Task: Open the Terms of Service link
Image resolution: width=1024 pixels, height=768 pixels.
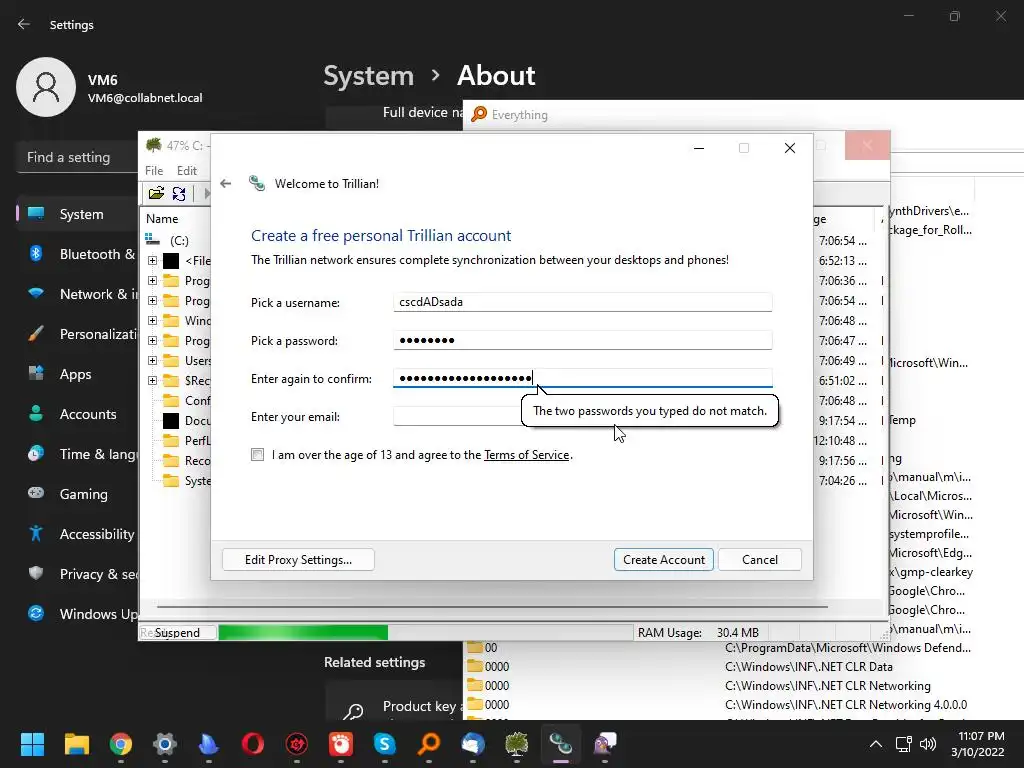Action: coord(526,455)
